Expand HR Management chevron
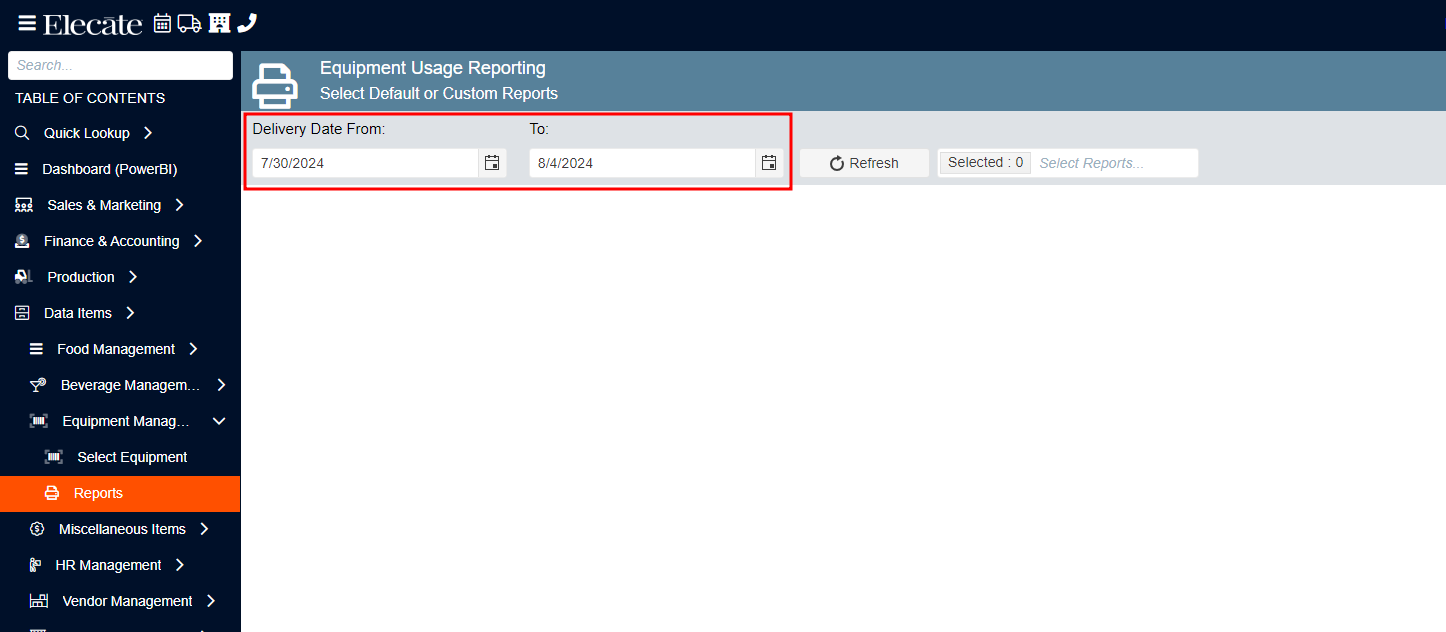 click(179, 565)
